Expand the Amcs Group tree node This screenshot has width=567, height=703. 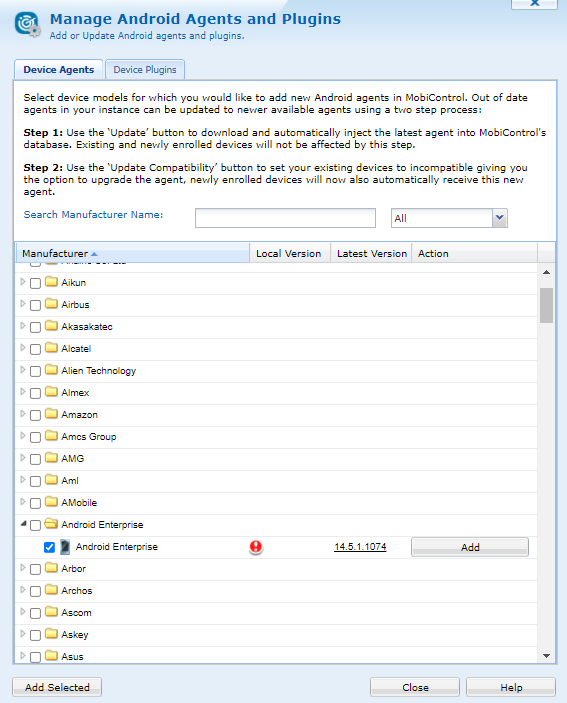pos(23,436)
